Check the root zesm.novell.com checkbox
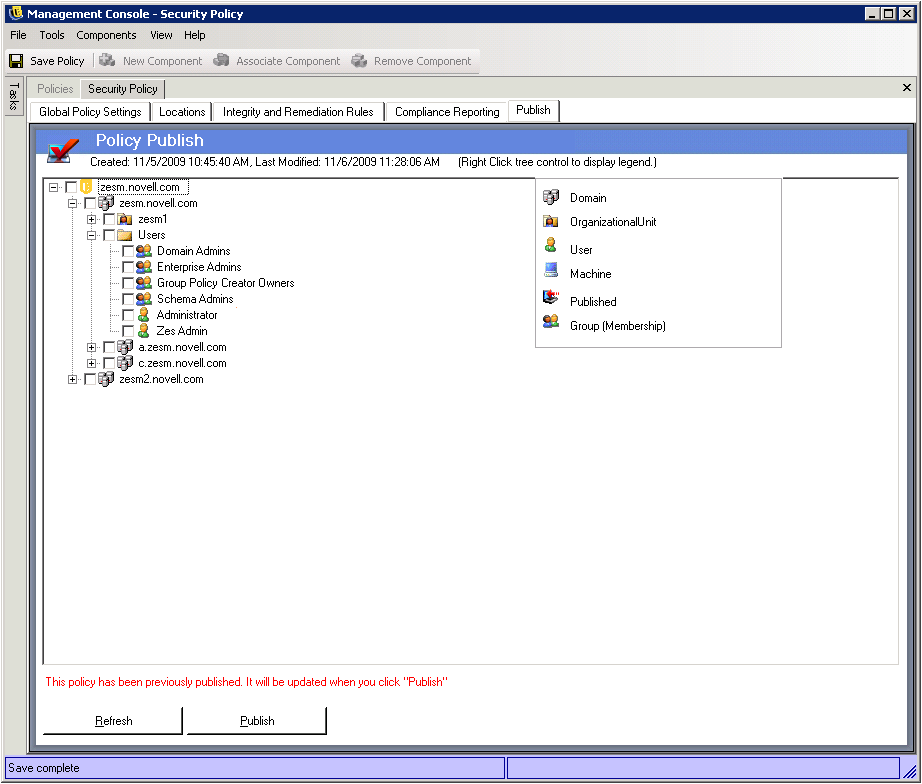Viewport: 922px width, 784px height. [x=71, y=187]
